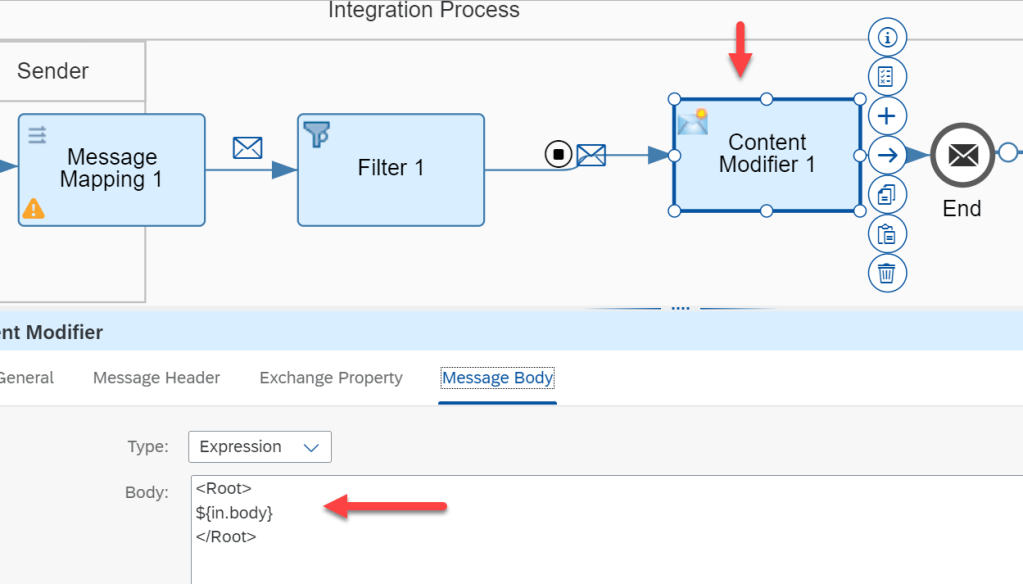The height and width of the screenshot is (584, 1023).
Task: Select the End message event
Action: pyautogui.click(x=962, y=155)
